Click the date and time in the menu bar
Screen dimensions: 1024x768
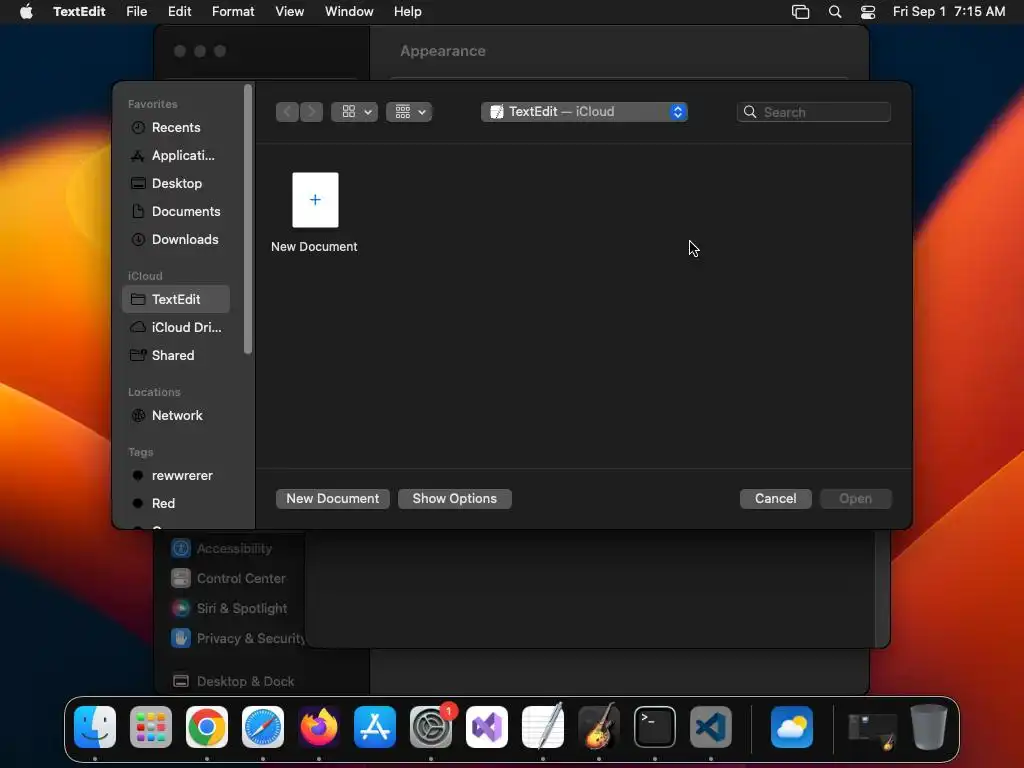949,12
